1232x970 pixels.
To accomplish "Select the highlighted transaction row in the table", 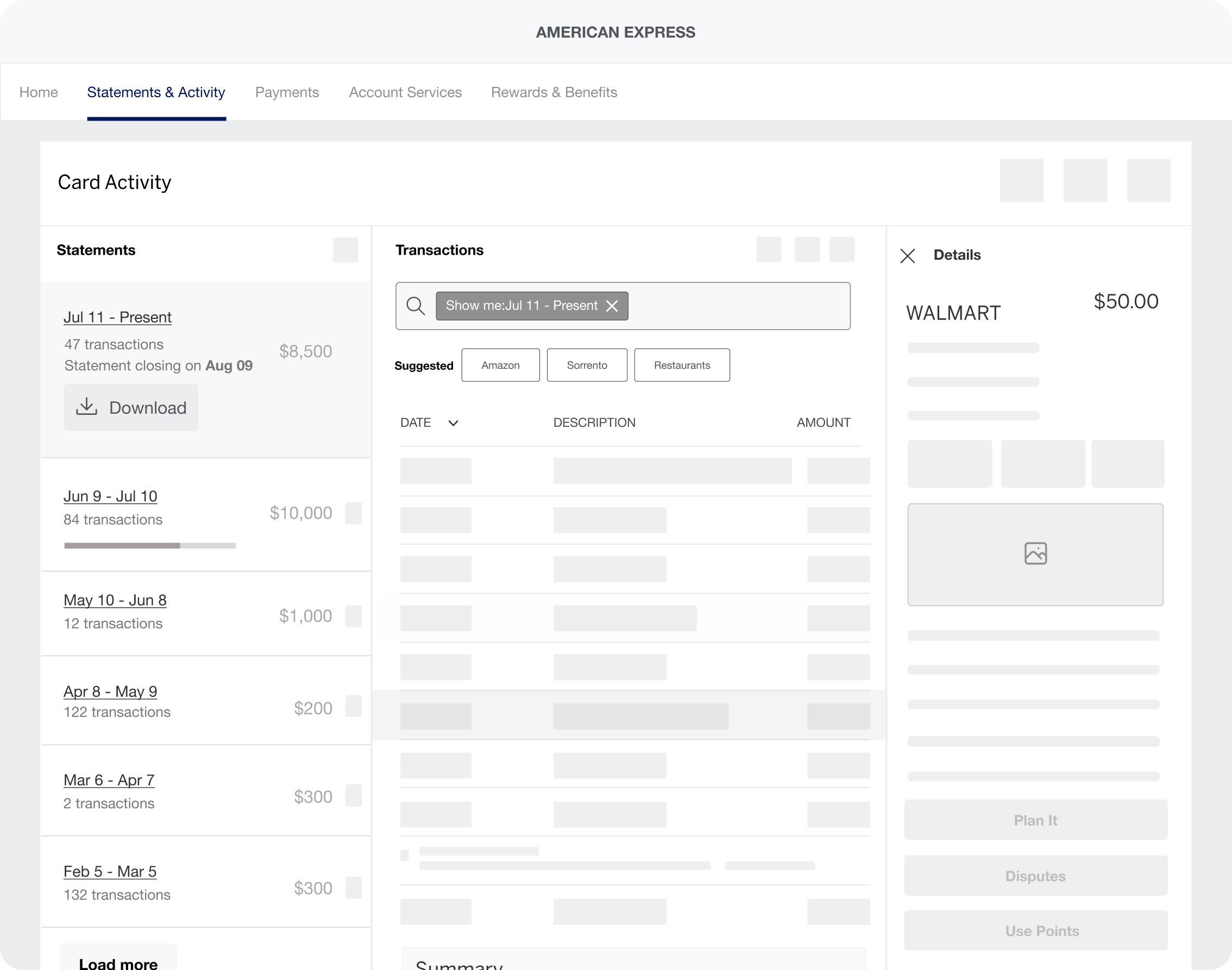I will [x=629, y=716].
